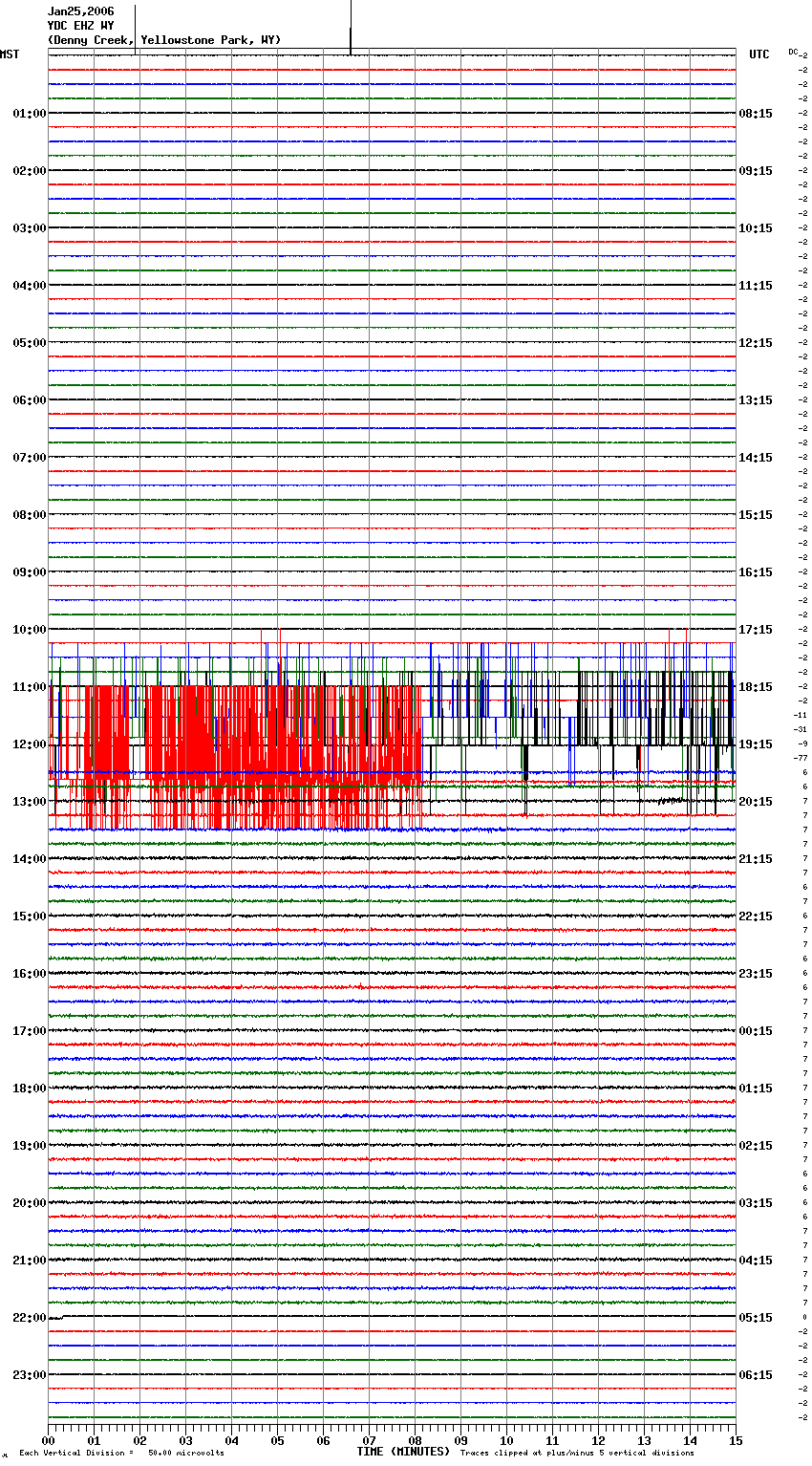The height and width of the screenshot is (1466, 812).
Task: Click the '11:00' MST row label
Action: [30, 687]
